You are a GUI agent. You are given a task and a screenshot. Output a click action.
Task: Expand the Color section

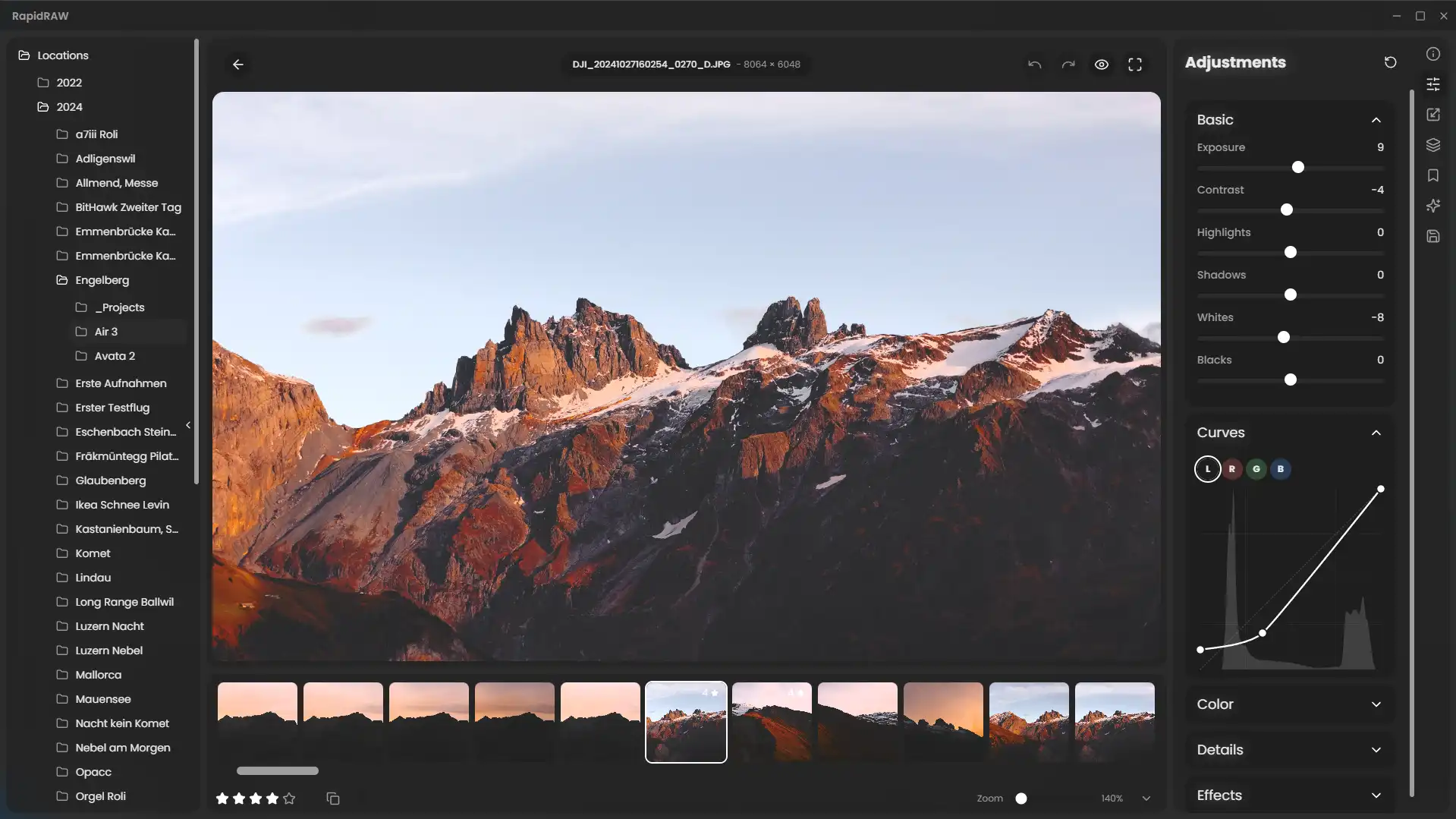[1290, 704]
